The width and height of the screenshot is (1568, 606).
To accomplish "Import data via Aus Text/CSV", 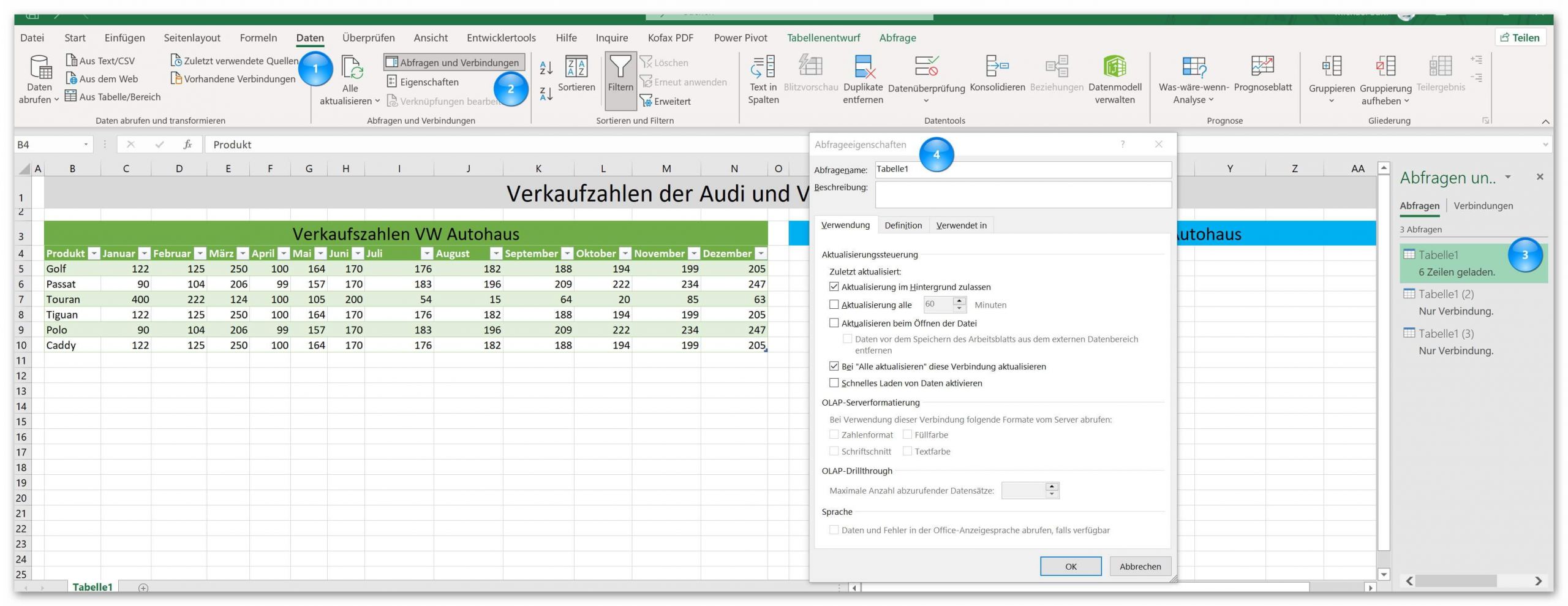I will coord(100,61).
